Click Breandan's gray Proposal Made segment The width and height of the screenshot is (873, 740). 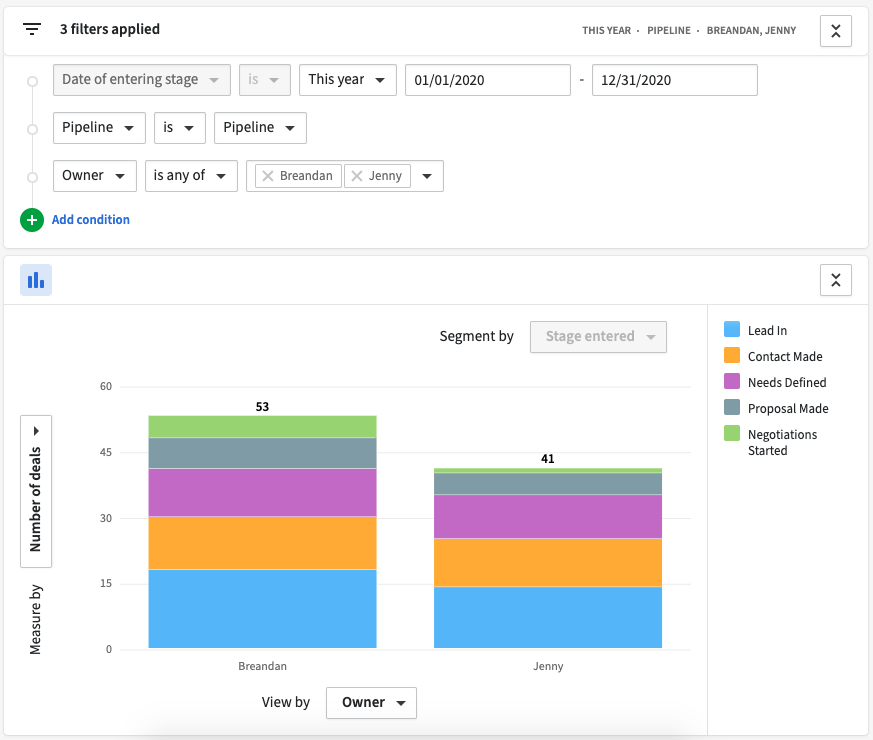click(x=262, y=453)
